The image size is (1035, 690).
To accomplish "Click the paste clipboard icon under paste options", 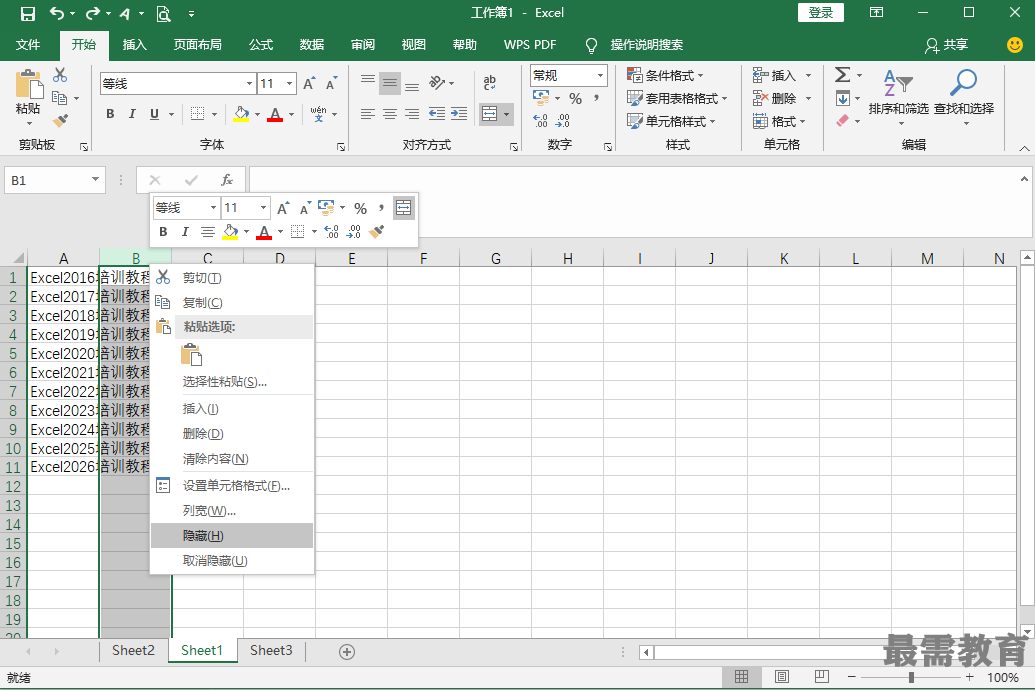I will click(191, 355).
